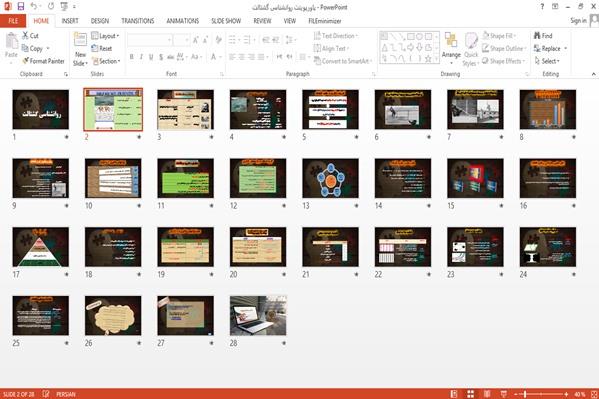
Task: Click the Cut scissors icon
Action: click(25, 36)
